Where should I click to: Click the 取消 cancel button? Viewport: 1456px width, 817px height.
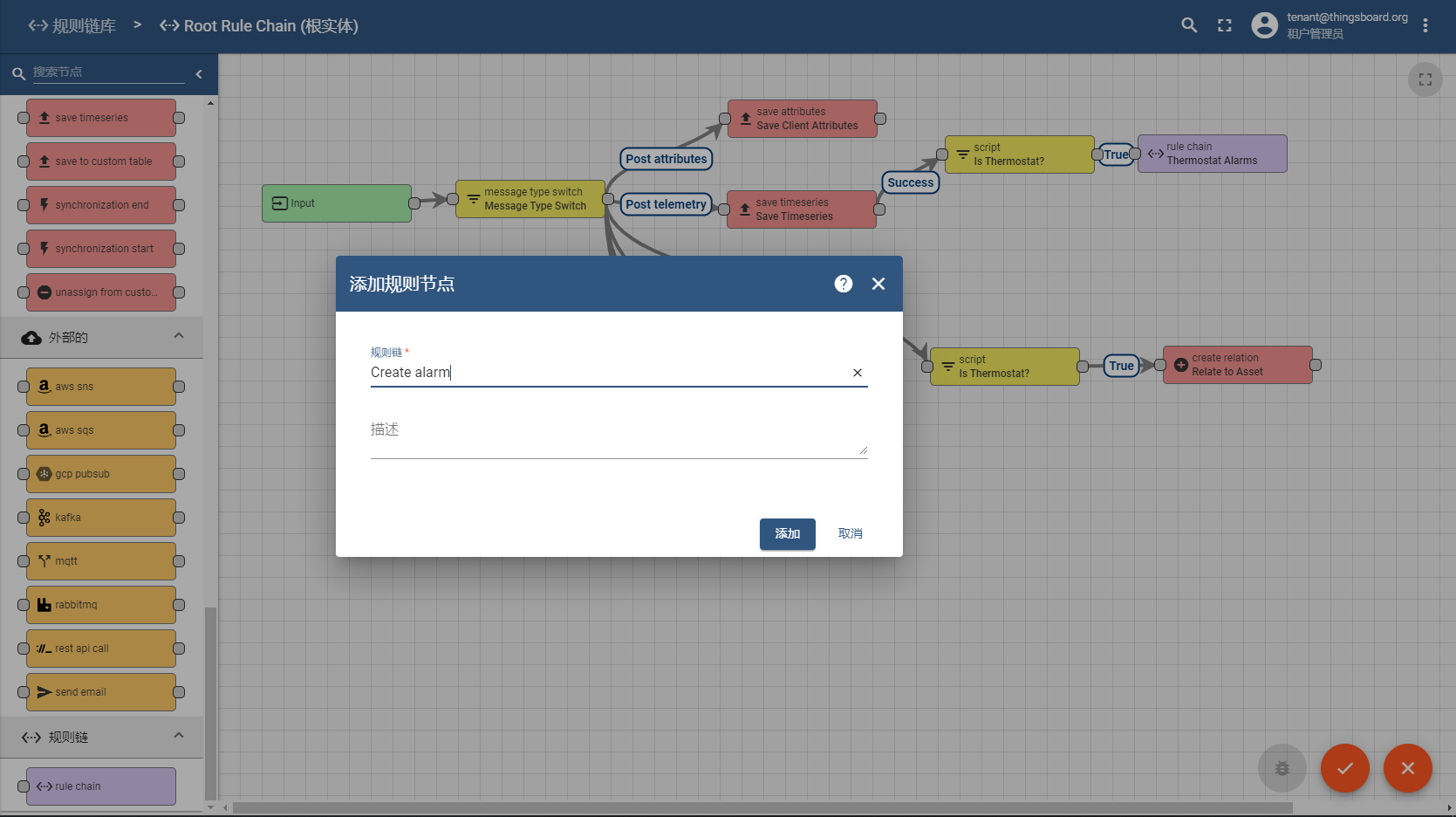coord(850,533)
